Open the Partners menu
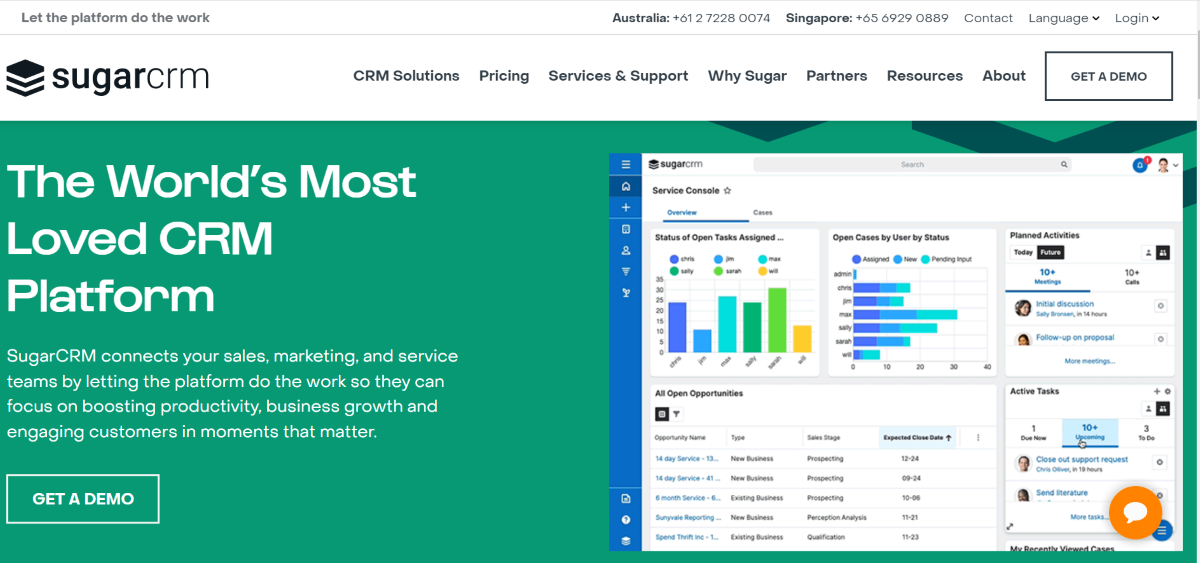 pos(837,76)
